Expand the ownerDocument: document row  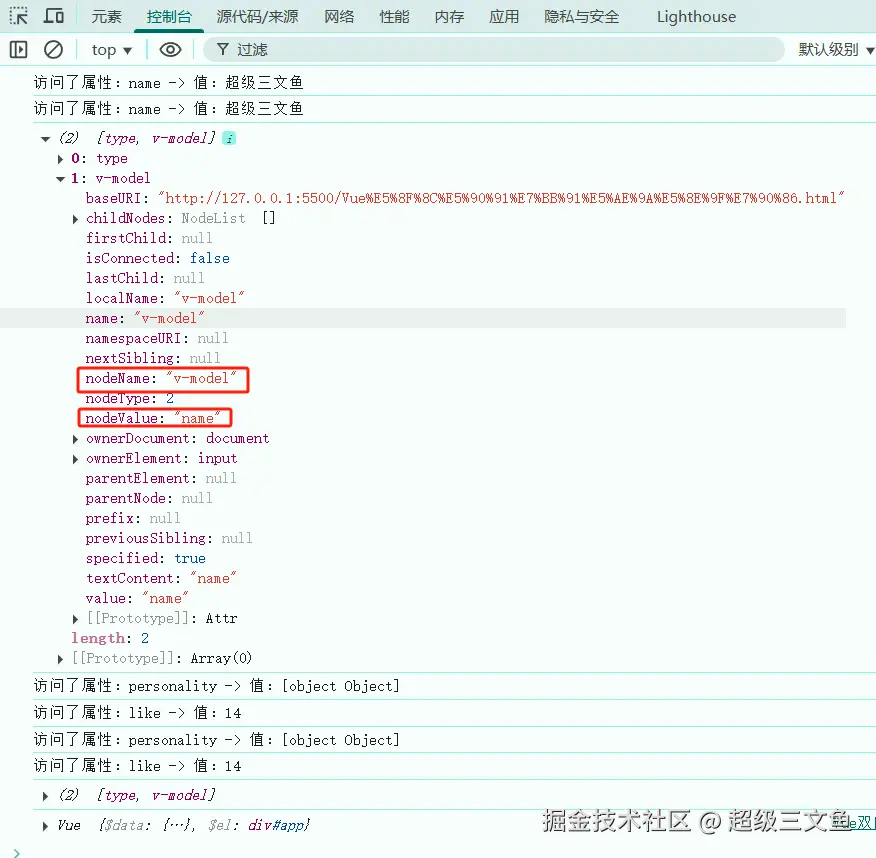tap(75, 439)
